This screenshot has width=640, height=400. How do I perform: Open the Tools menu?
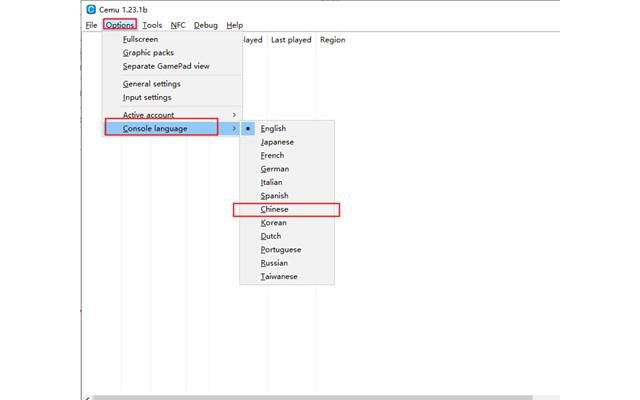[x=152, y=25]
